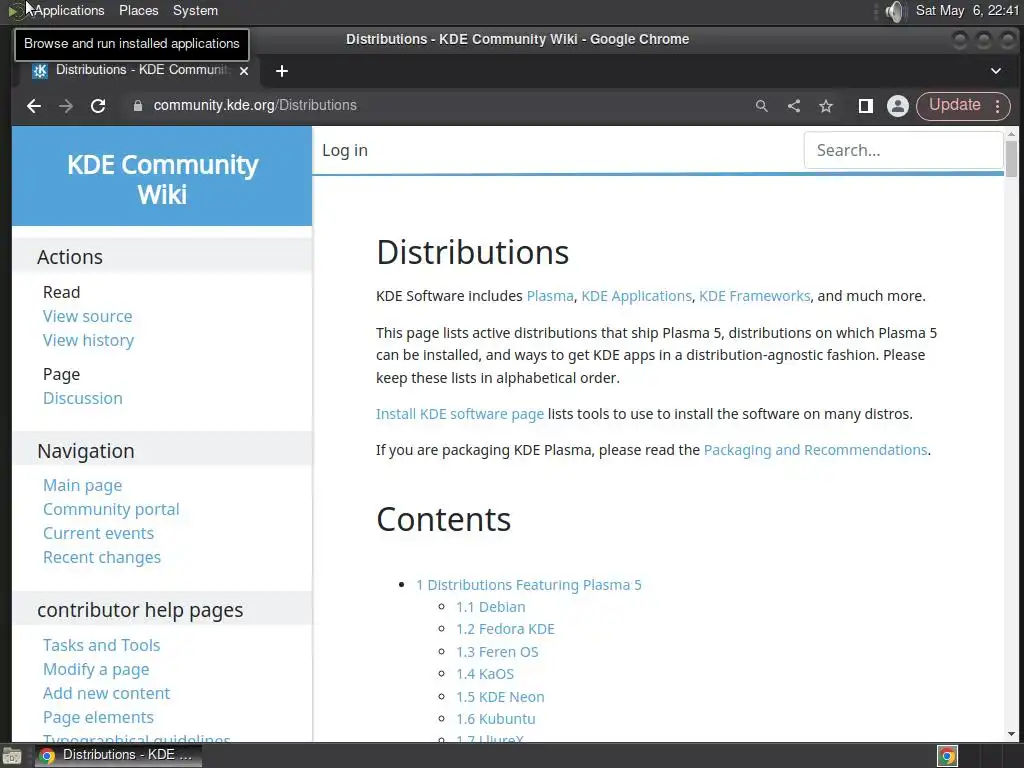Image resolution: width=1024 pixels, height=768 pixels.
Task: Open View source link
Action: point(88,316)
